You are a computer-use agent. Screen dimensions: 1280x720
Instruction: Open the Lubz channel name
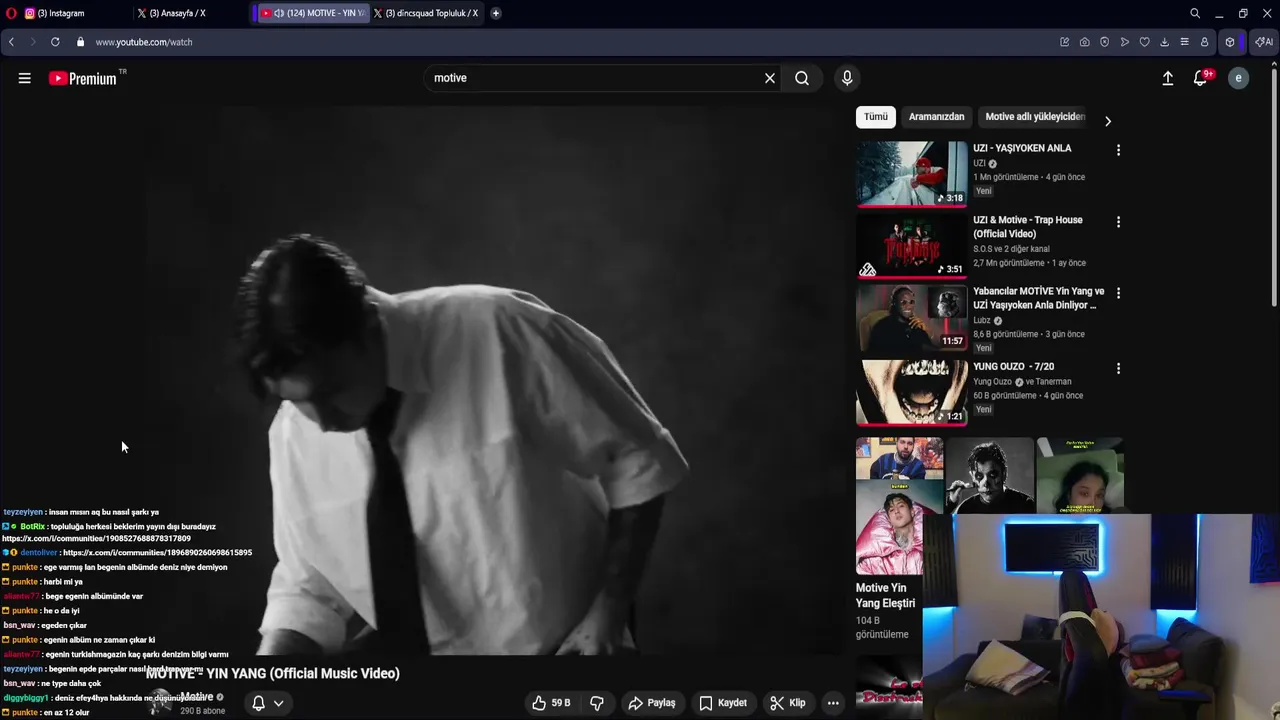tap(982, 320)
